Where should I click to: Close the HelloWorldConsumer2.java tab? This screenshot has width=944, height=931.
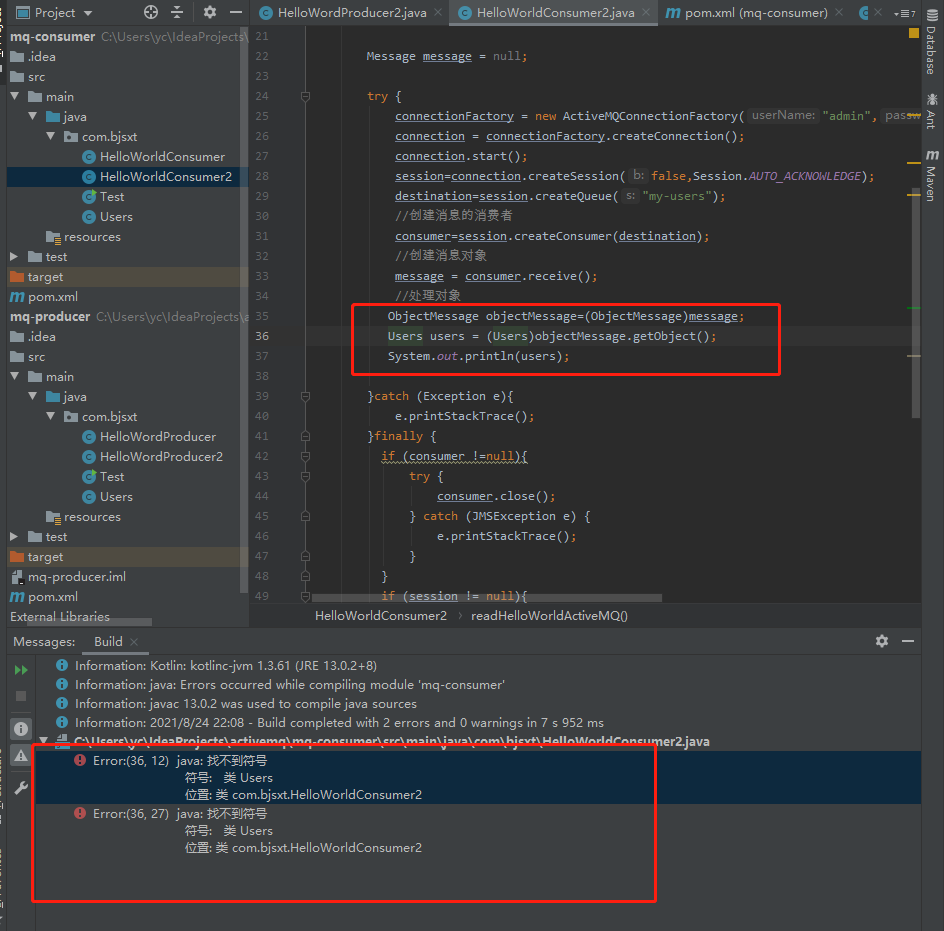coord(646,13)
